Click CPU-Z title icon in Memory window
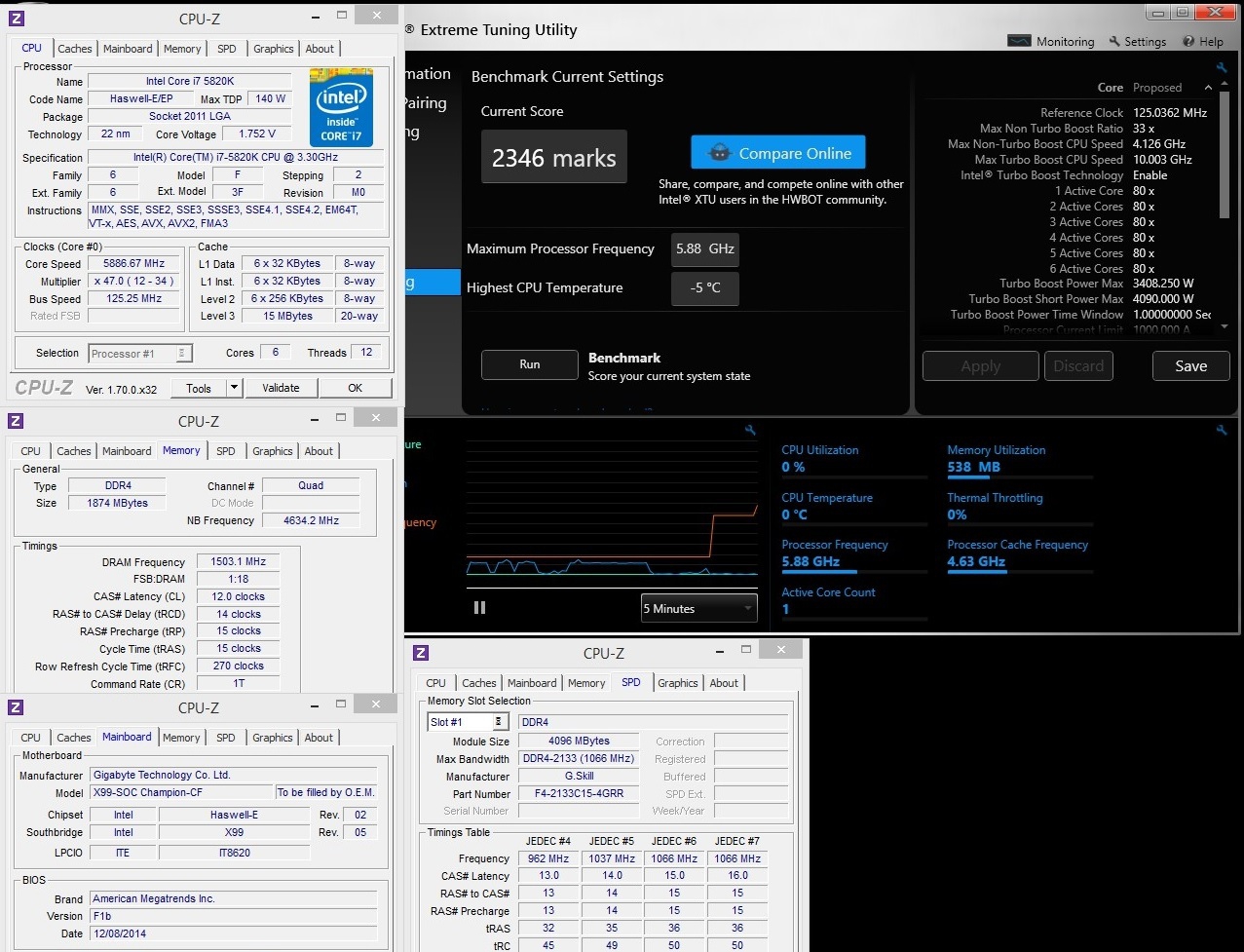The image size is (1244, 952). click(16, 421)
